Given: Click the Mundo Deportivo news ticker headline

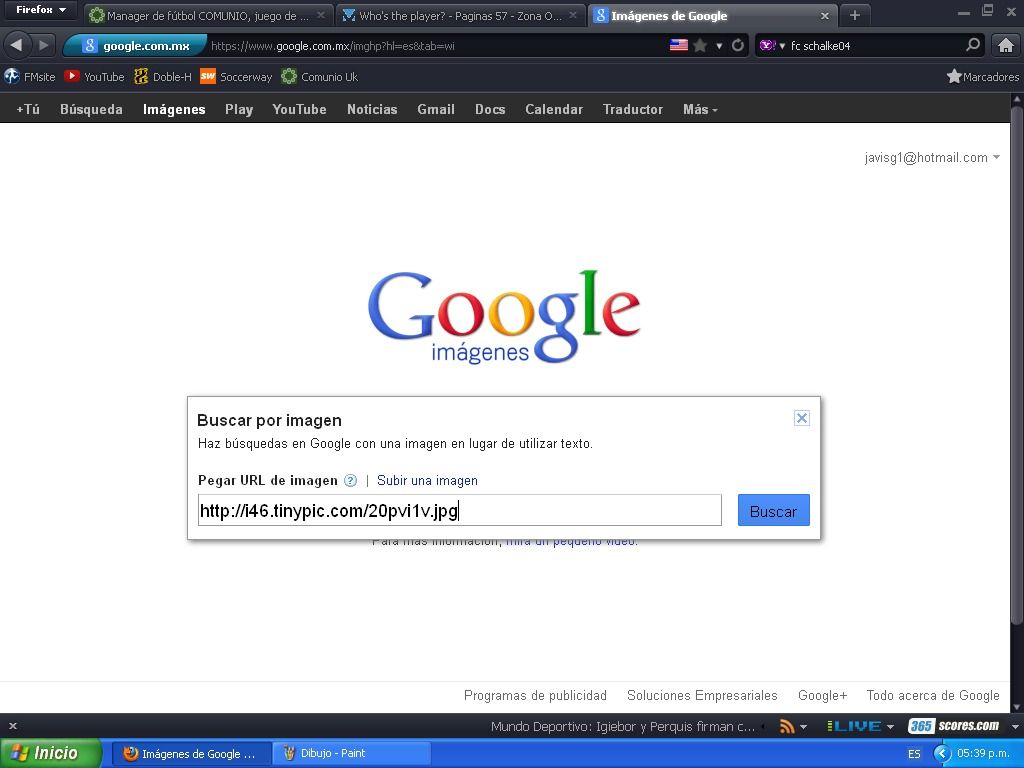Looking at the screenshot, I should [622, 726].
